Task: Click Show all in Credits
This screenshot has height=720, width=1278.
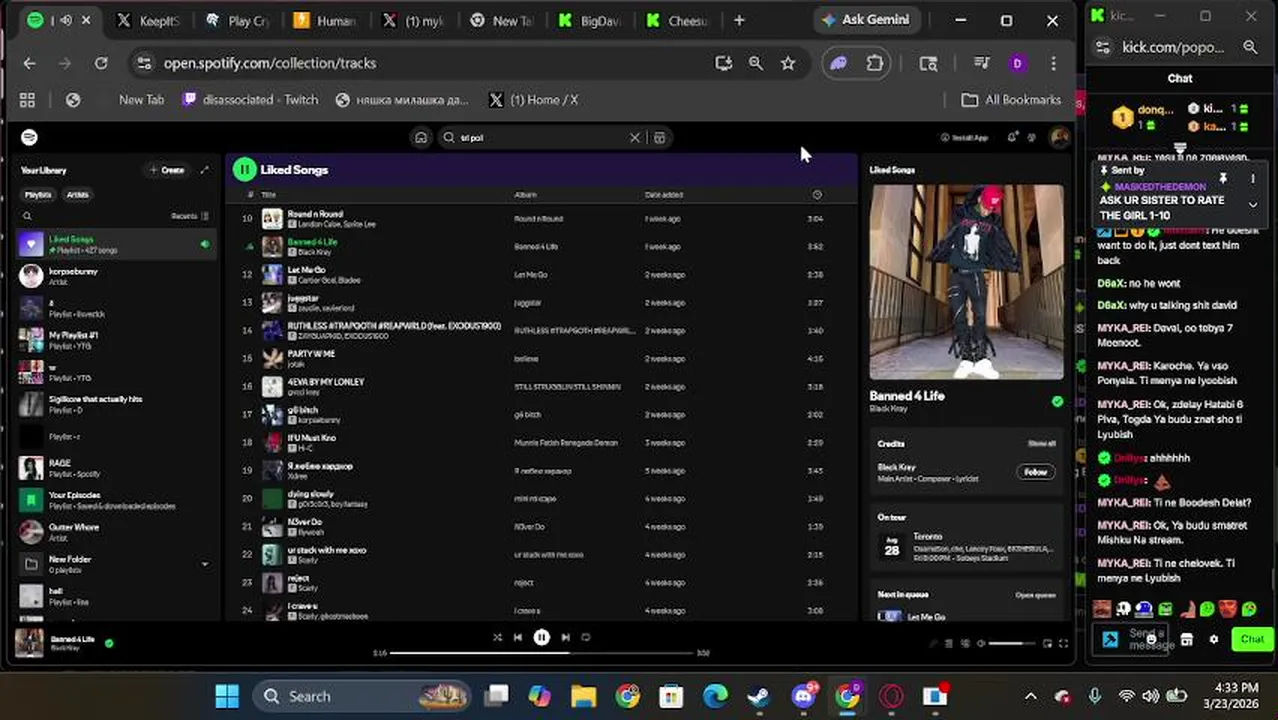Action: tap(1041, 444)
